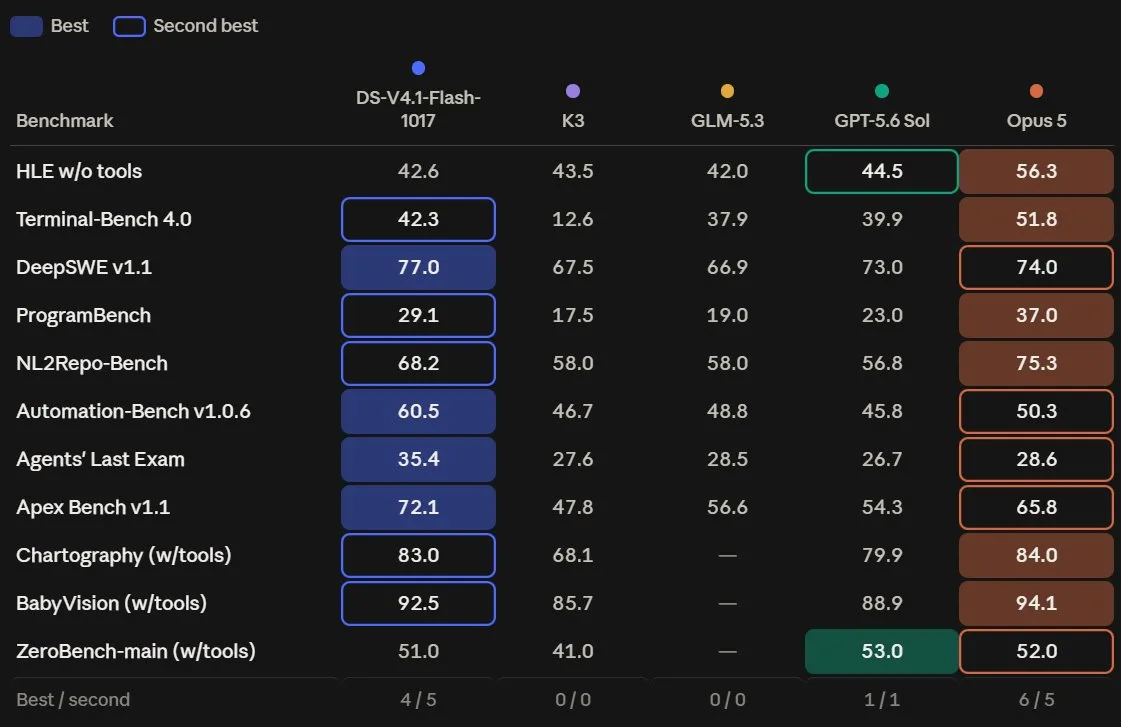Click the 75.3 NL2Repo-Bench score
Image resolution: width=1121 pixels, height=727 pixels.
tap(1036, 363)
